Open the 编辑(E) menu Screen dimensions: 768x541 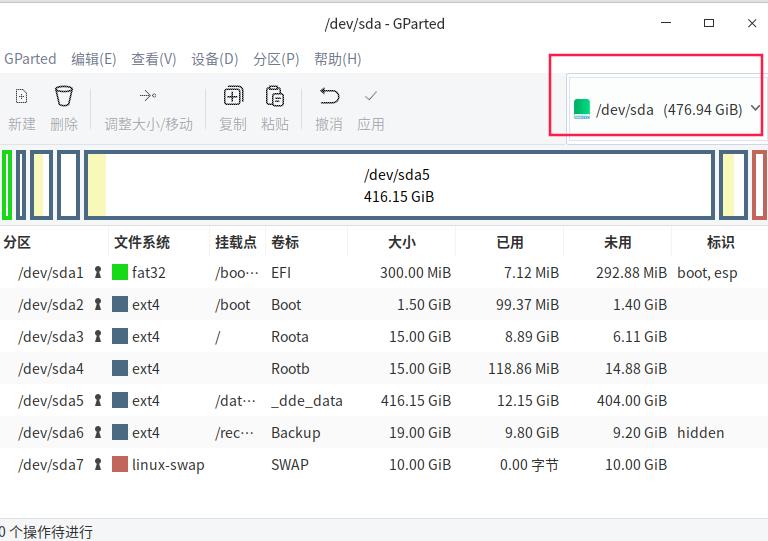tap(94, 59)
